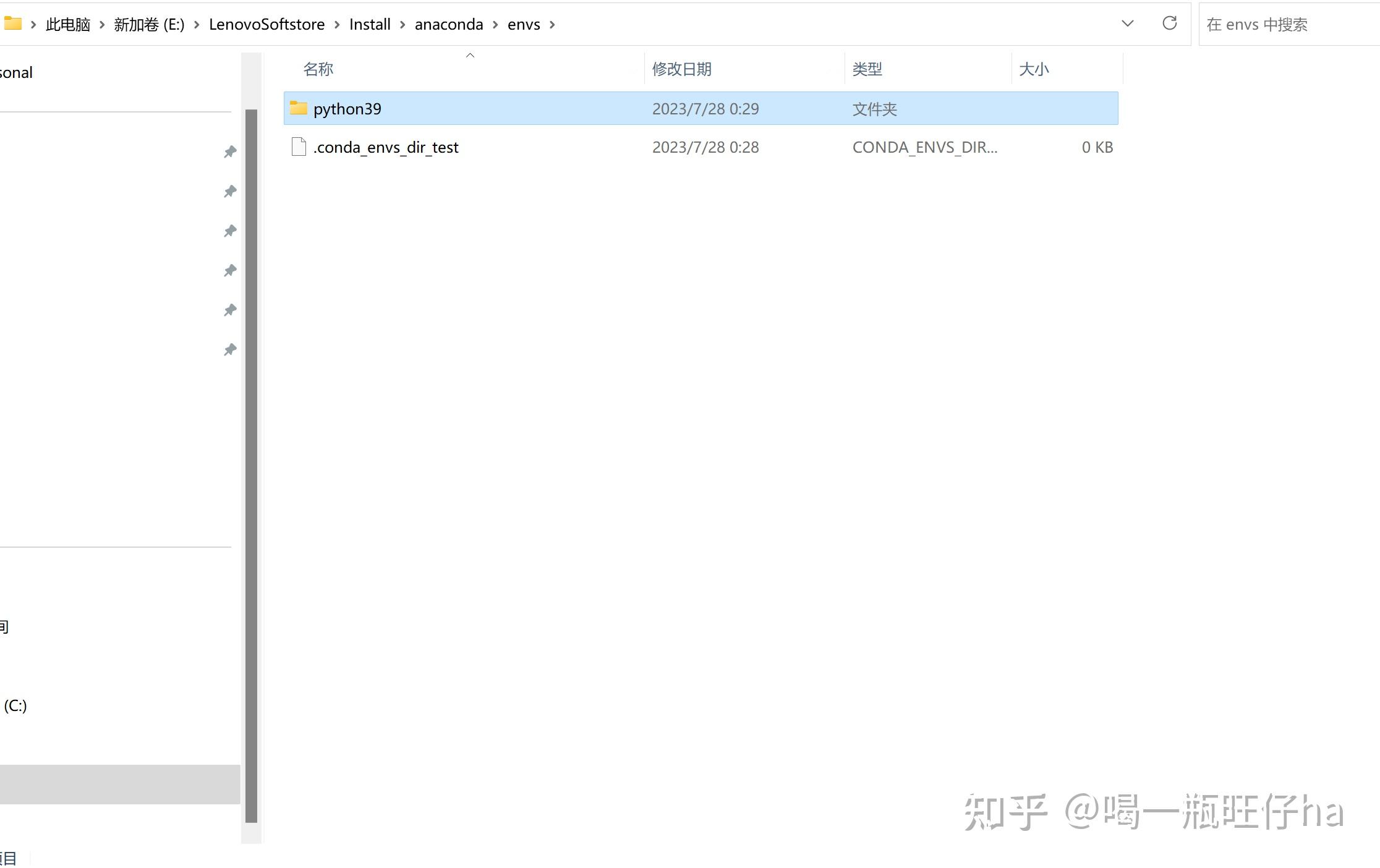Click the 在 envs 中搜索 search box

(1289, 24)
